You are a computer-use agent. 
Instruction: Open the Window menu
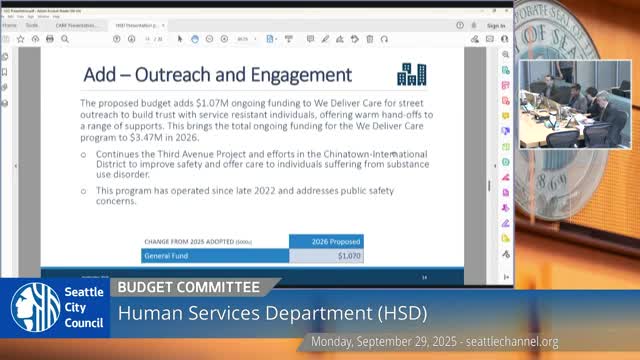[x=43, y=17]
